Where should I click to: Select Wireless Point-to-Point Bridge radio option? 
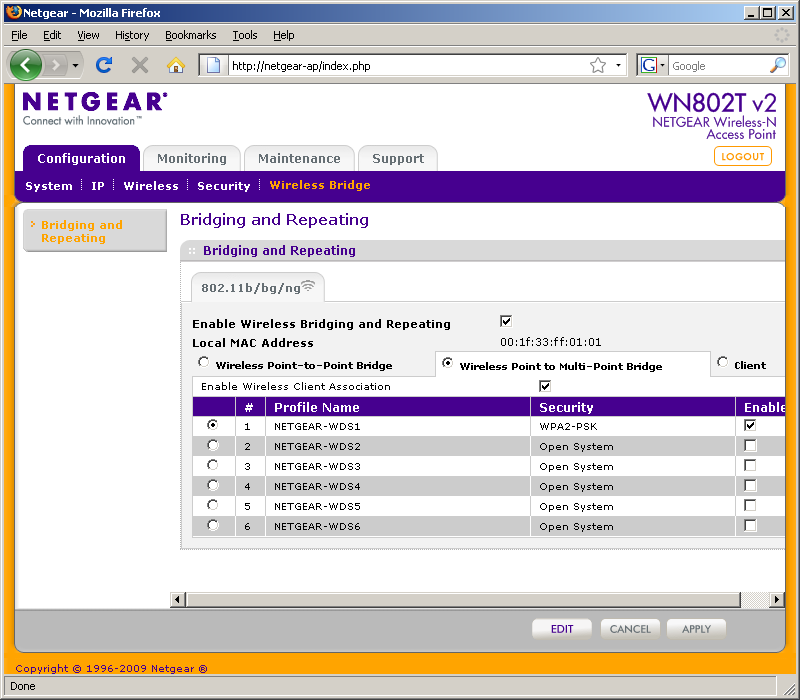[x=204, y=364]
